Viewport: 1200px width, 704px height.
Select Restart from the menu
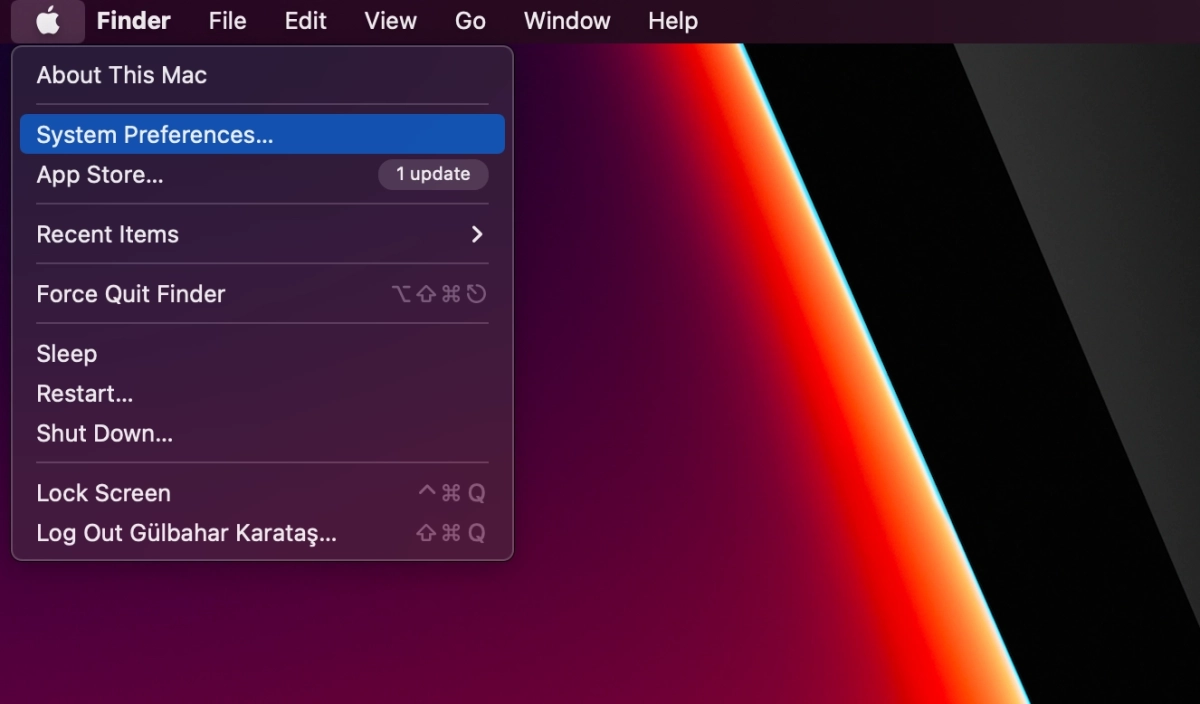tap(84, 393)
